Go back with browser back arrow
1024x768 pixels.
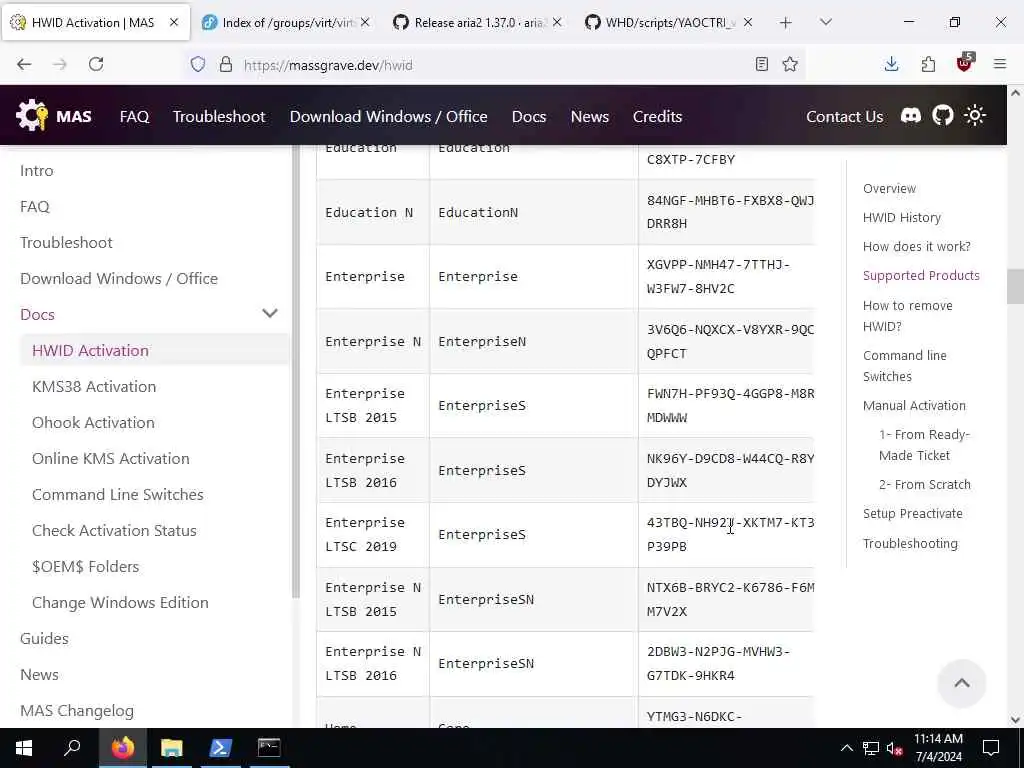pyautogui.click(x=24, y=64)
